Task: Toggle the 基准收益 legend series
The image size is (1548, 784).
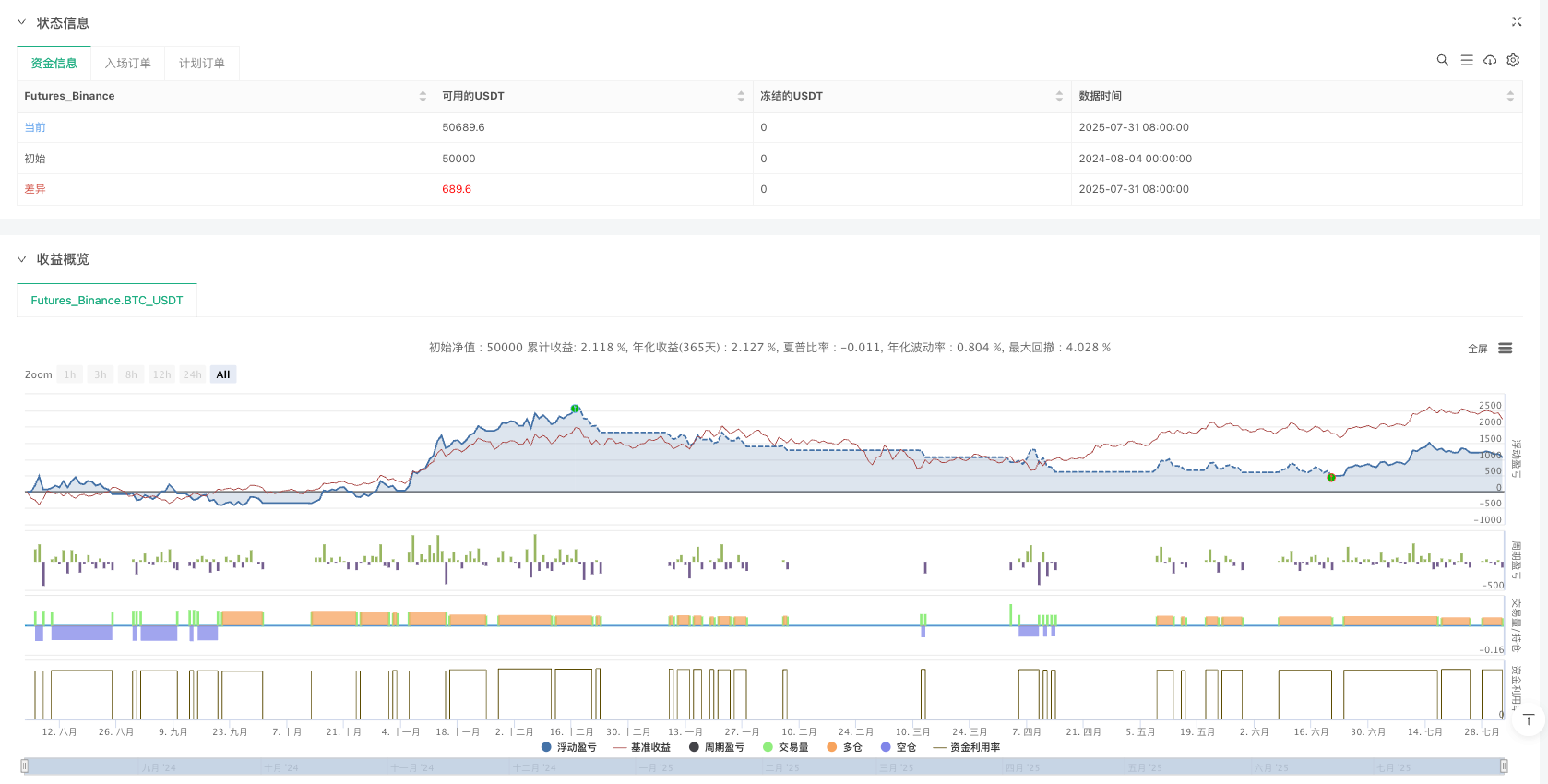Action: 642,747
